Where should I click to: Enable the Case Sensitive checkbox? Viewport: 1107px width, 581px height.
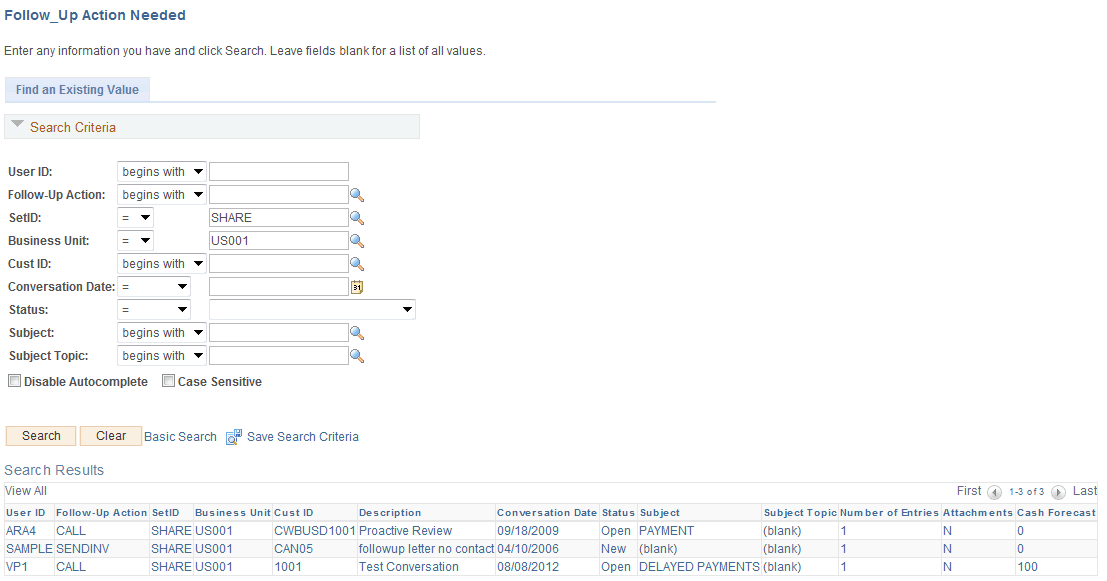pyautogui.click(x=168, y=380)
